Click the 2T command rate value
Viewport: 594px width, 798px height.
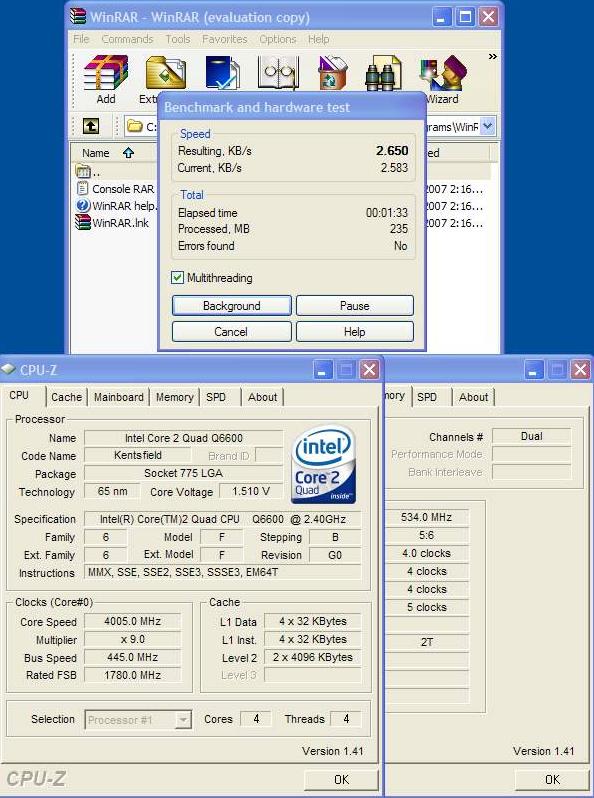[427, 642]
